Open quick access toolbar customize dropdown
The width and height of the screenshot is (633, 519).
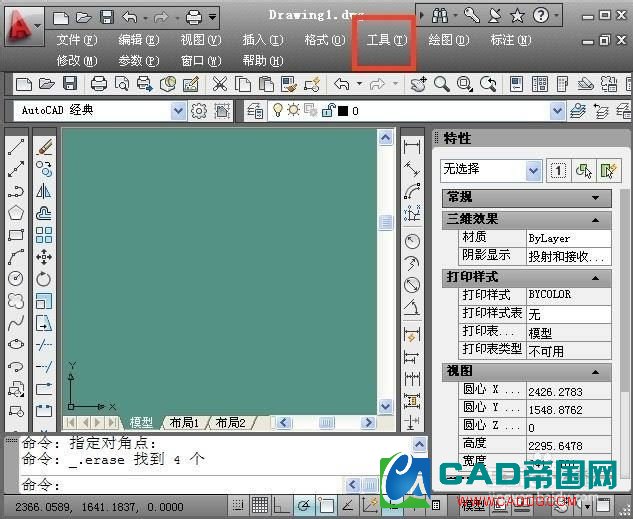[x=212, y=17]
